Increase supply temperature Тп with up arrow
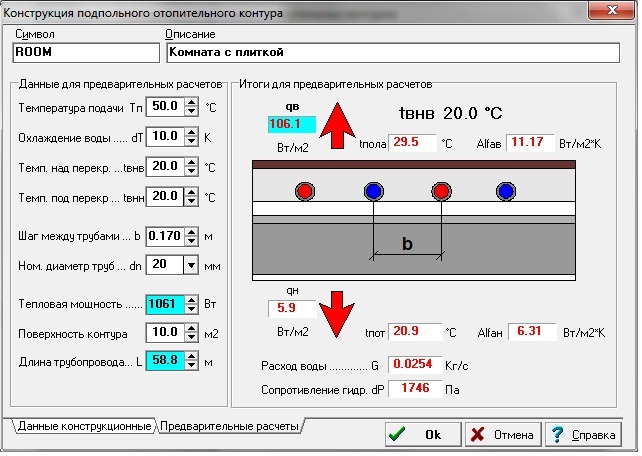 tap(191, 102)
